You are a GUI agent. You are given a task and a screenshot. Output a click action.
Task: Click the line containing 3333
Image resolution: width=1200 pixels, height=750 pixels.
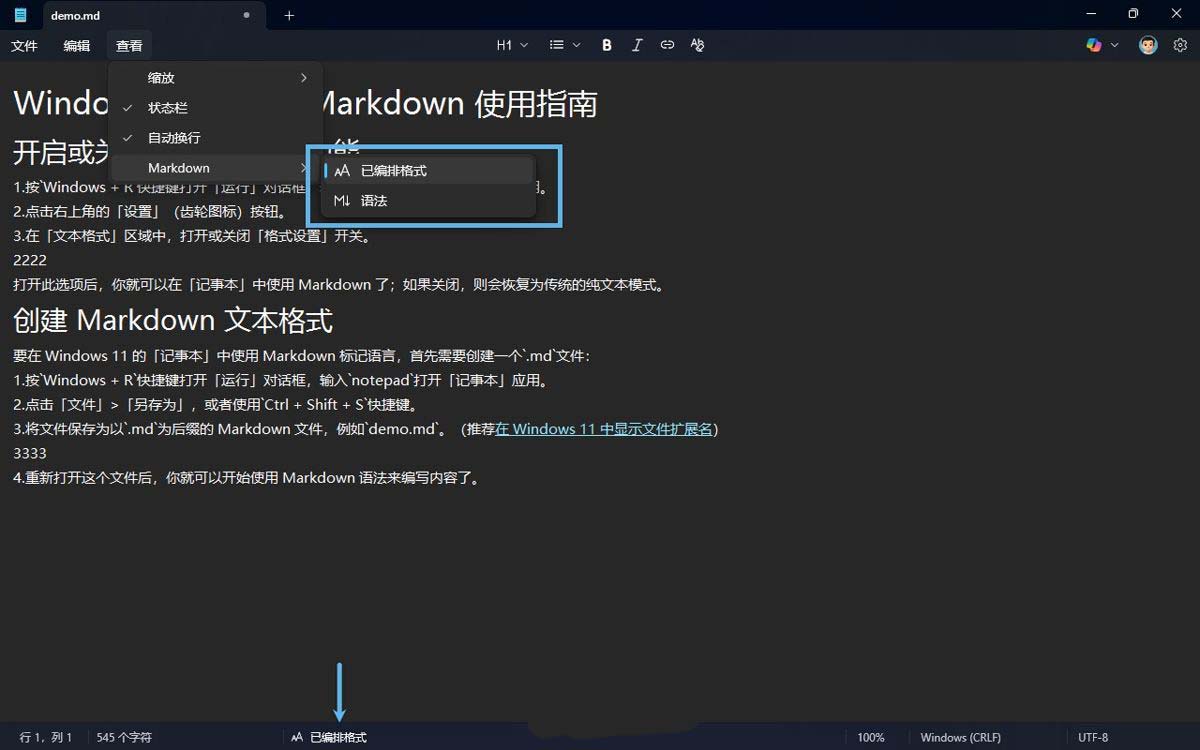pyautogui.click(x=30, y=453)
